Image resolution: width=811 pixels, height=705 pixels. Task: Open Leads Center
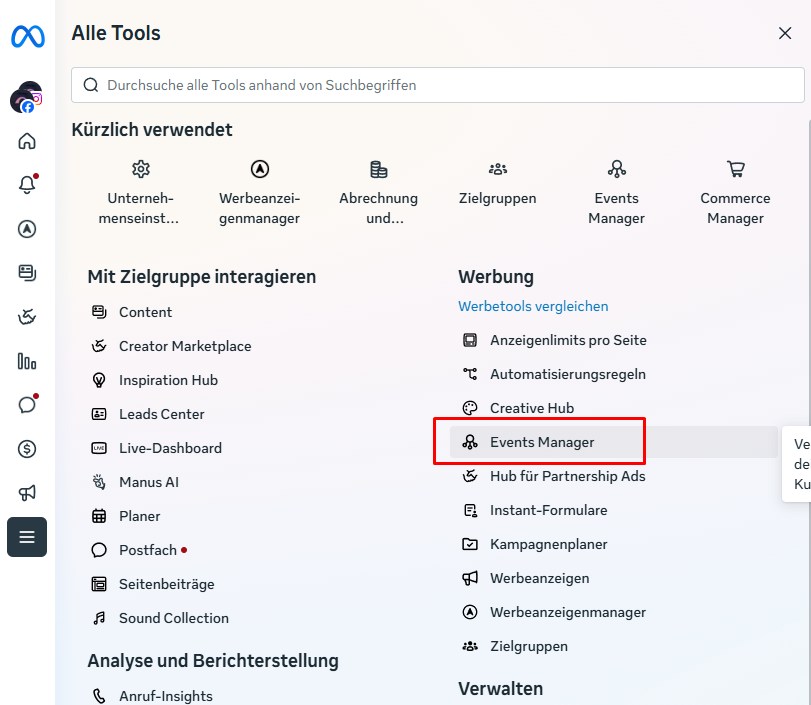click(148, 414)
